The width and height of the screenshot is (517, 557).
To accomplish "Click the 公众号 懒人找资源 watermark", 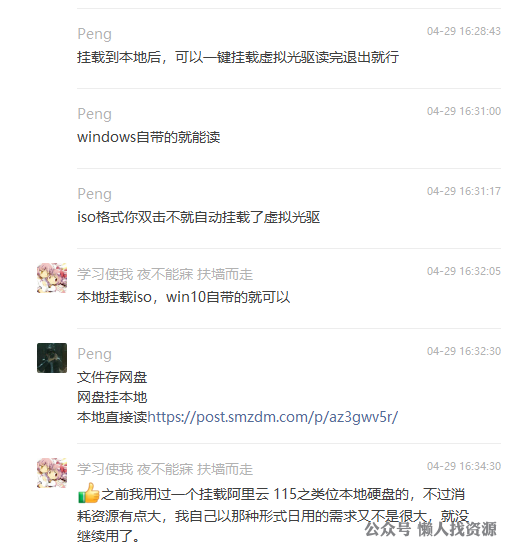I will click(430, 529).
